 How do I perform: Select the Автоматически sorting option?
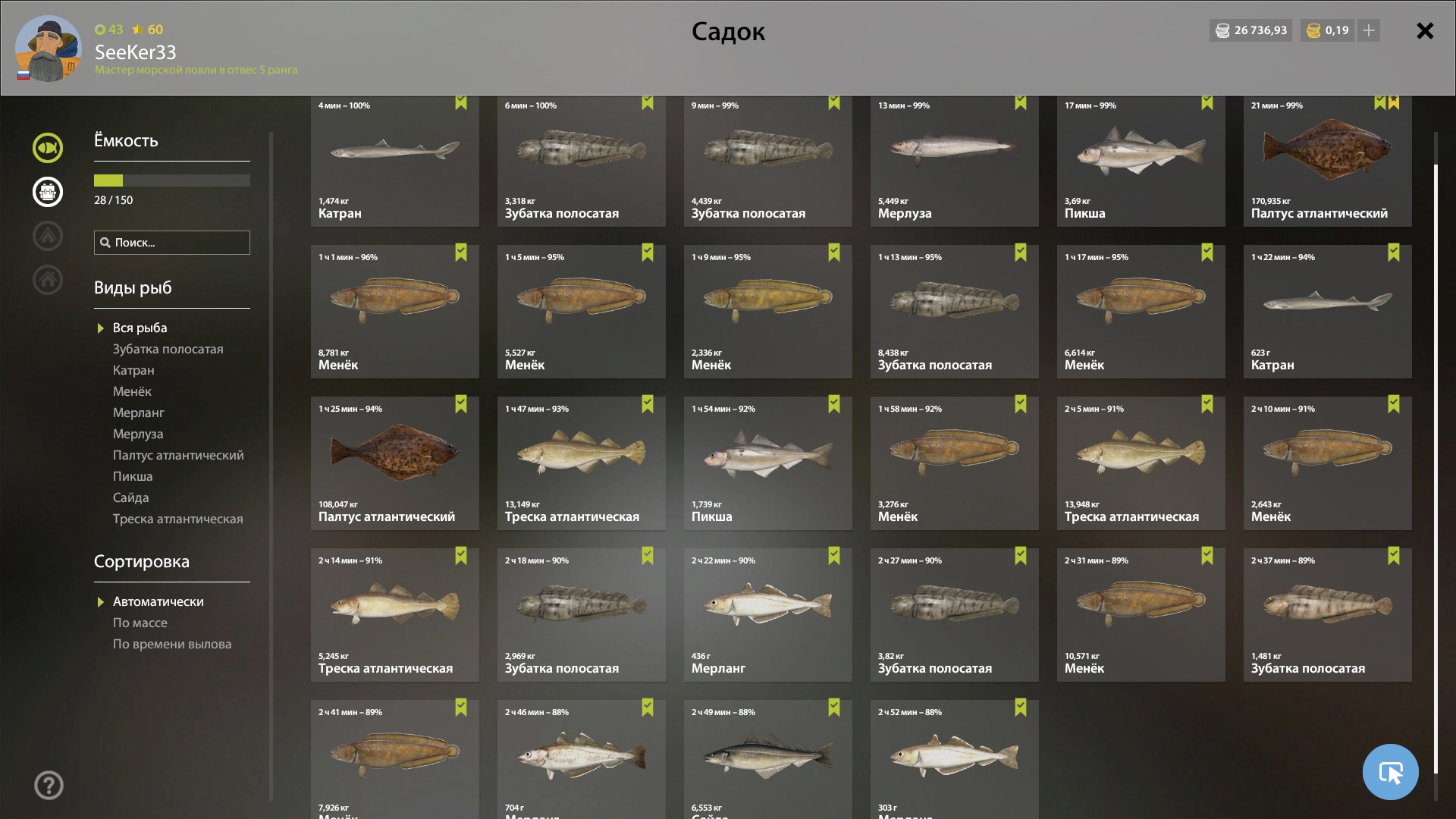(158, 601)
